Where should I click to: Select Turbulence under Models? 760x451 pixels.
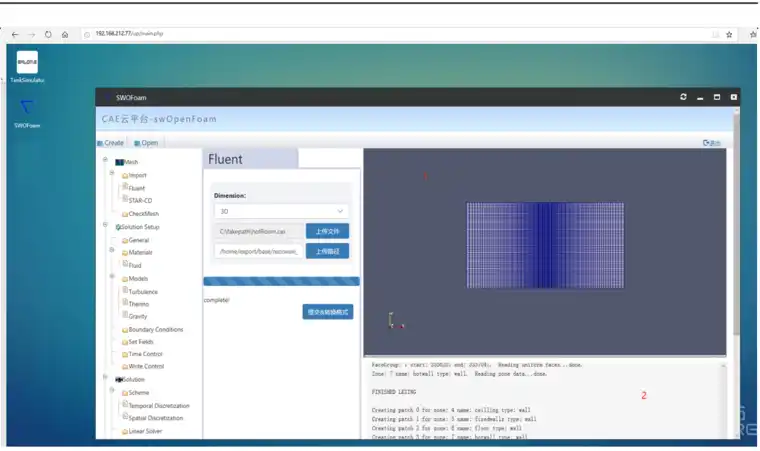143,292
